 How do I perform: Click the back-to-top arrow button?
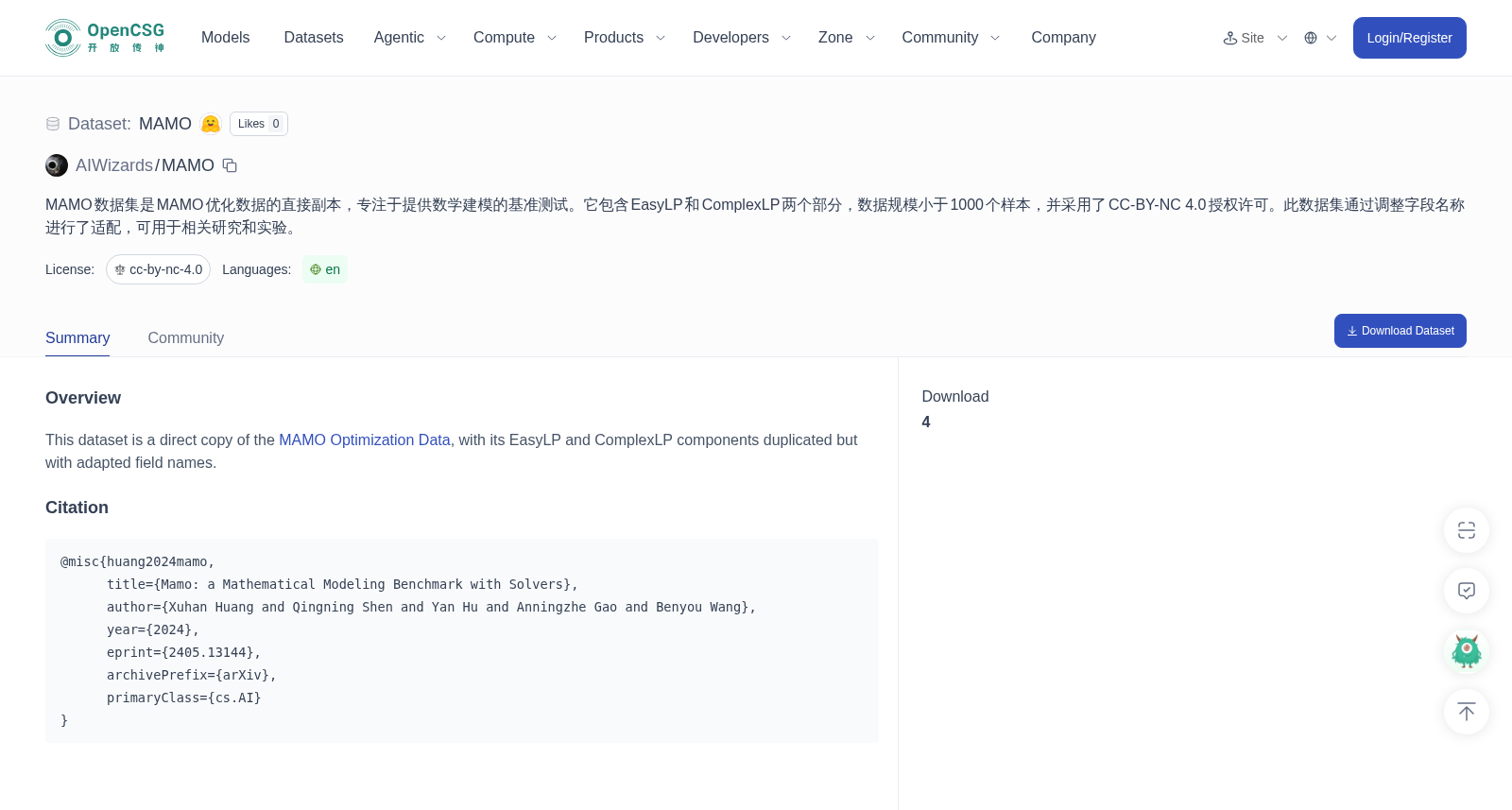[1467, 712]
